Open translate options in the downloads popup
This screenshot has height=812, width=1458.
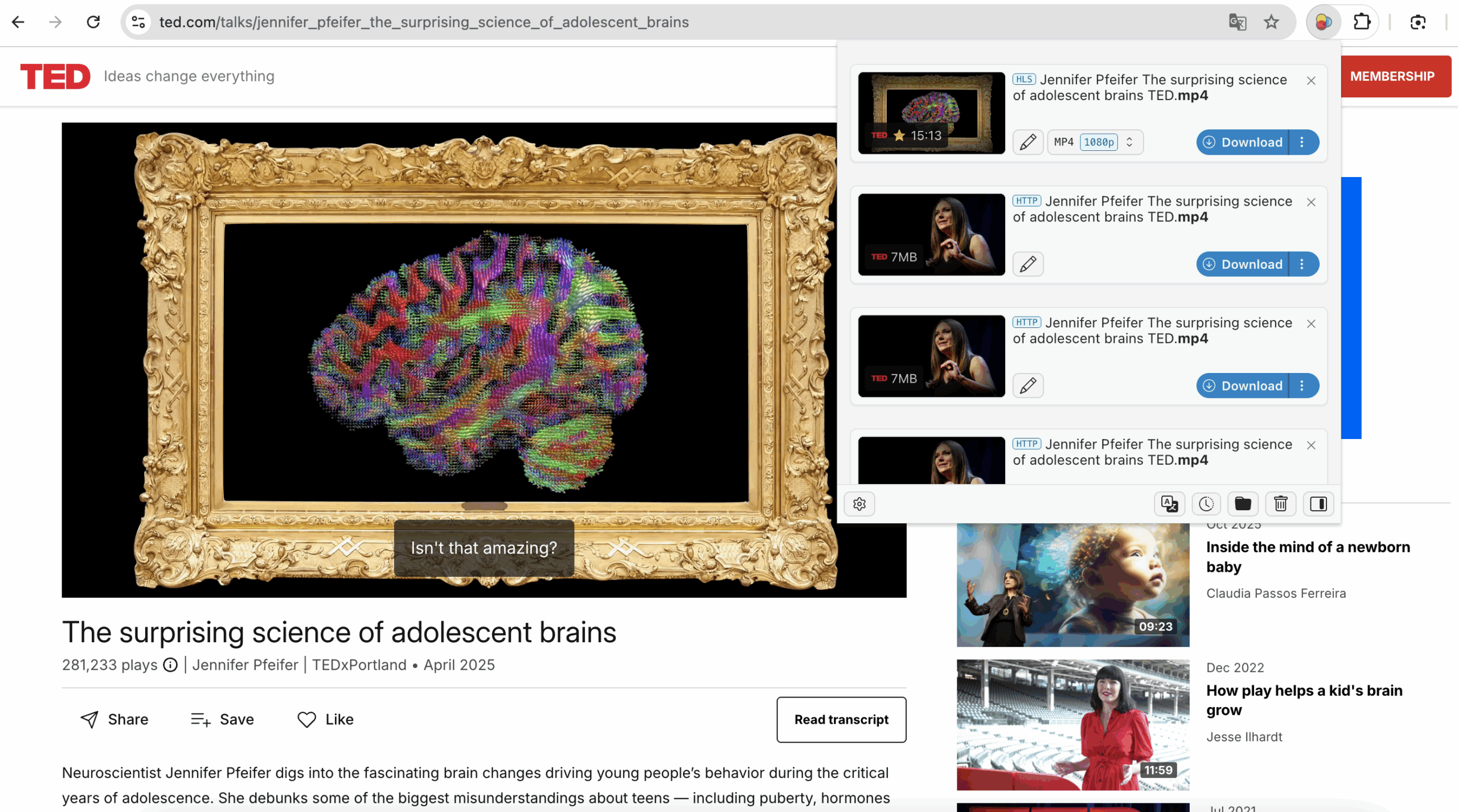coord(1169,504)
